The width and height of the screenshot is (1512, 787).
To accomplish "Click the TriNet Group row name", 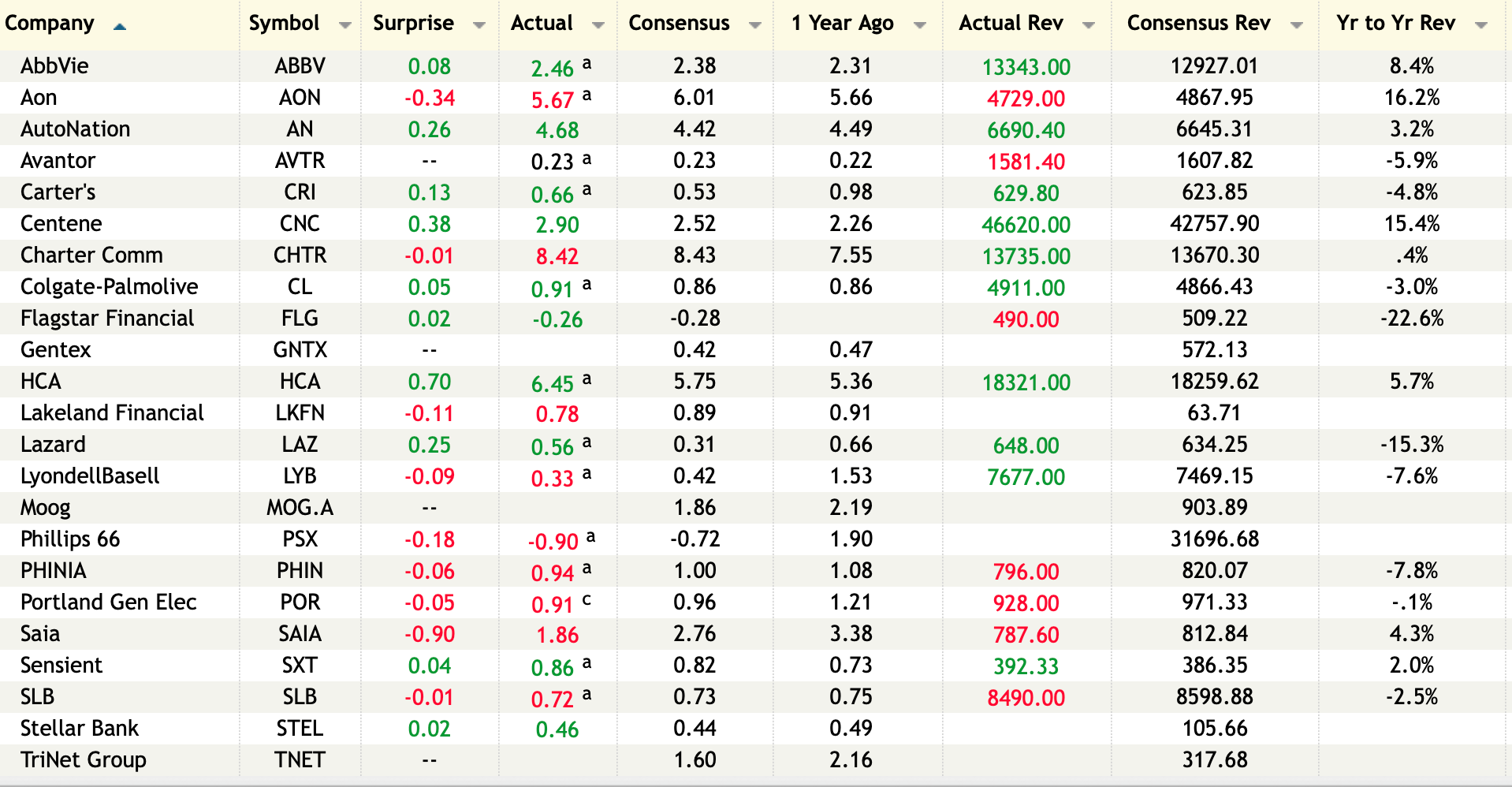I will [84, 760].
